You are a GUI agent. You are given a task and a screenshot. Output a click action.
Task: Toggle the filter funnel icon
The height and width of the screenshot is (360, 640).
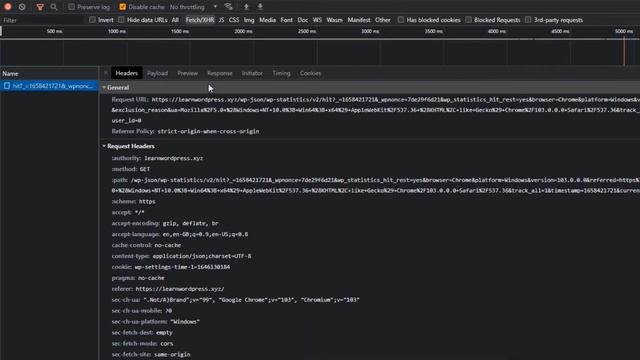coord(40,7)
